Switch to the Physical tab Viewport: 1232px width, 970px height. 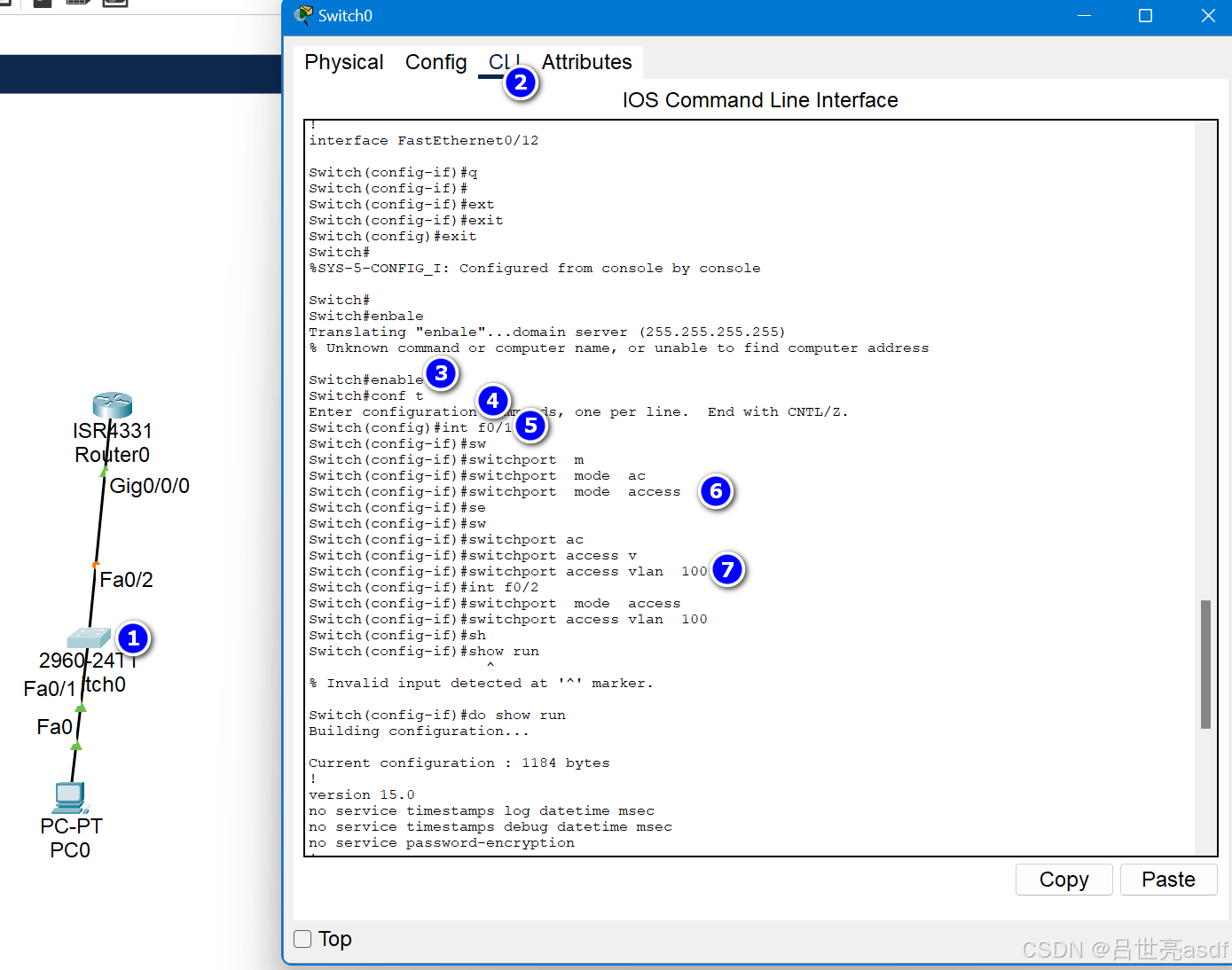[x=344, y=62]
